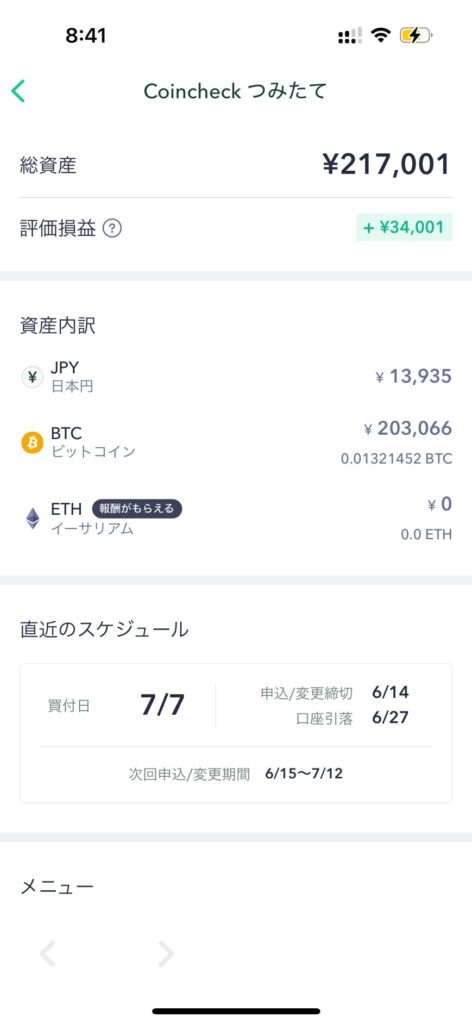Tap the JPY yen coin icon

pos(32,377)
